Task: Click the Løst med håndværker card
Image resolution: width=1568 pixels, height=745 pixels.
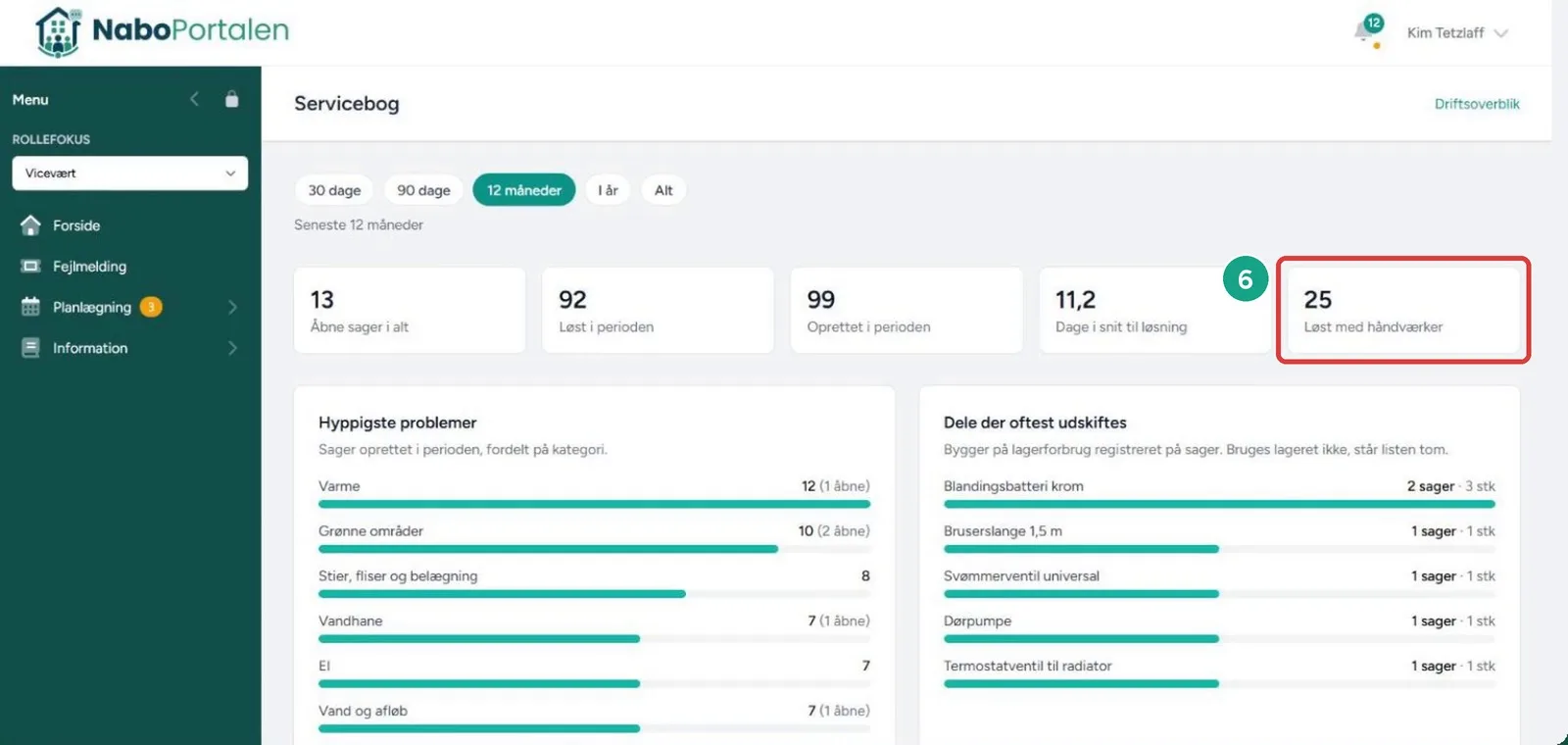Action: 1402,310
